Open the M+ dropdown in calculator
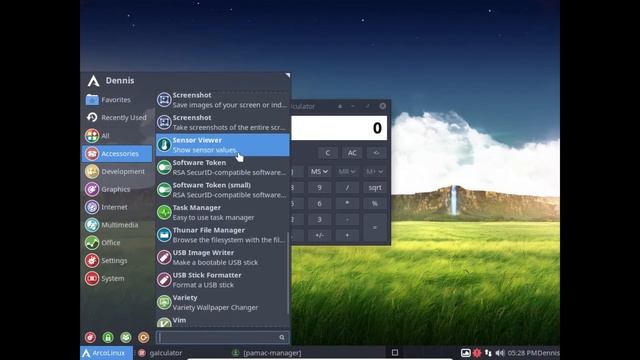This screenshot has width=640, height=360. 374,172
